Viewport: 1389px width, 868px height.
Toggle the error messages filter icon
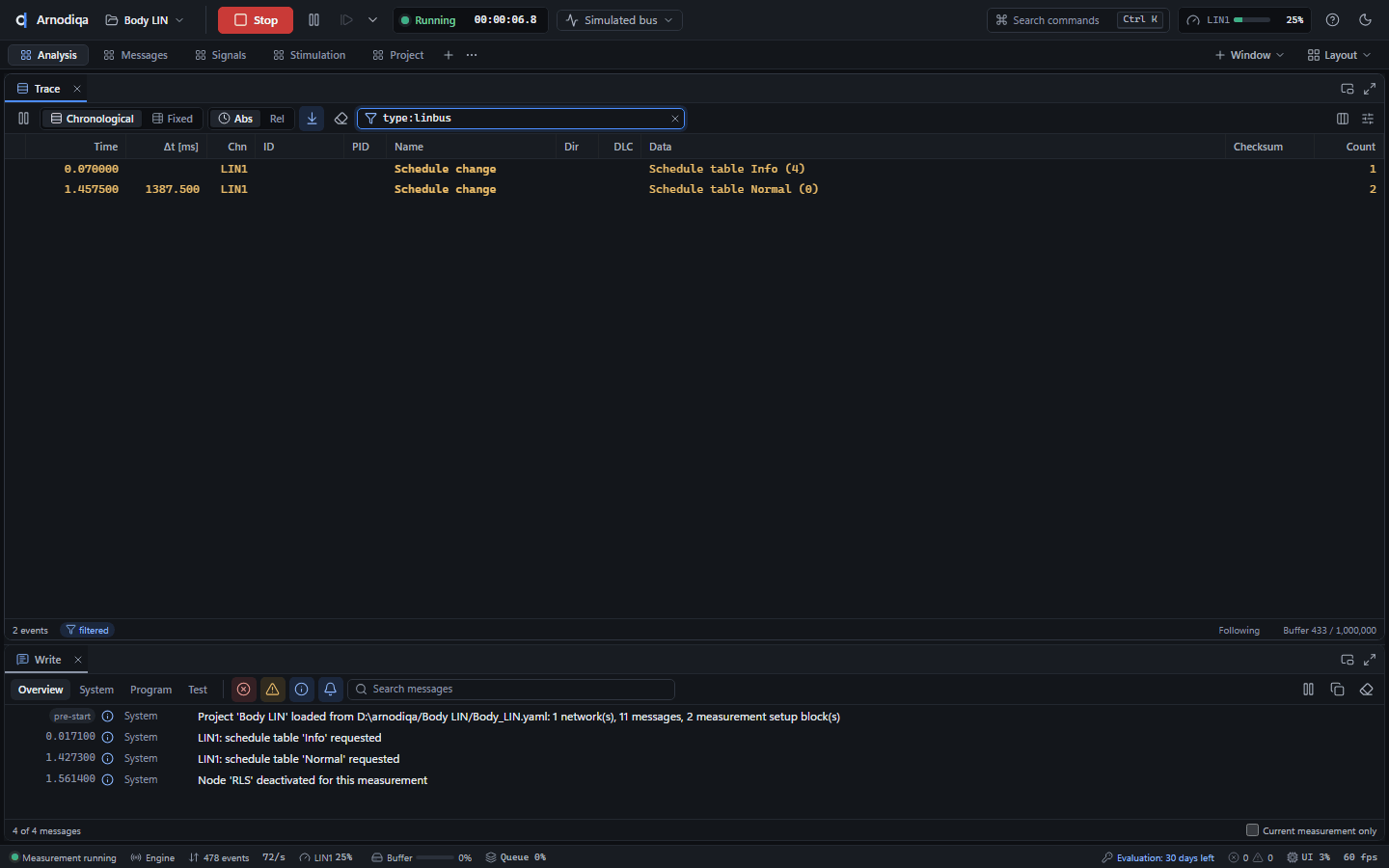click(244, 690)
